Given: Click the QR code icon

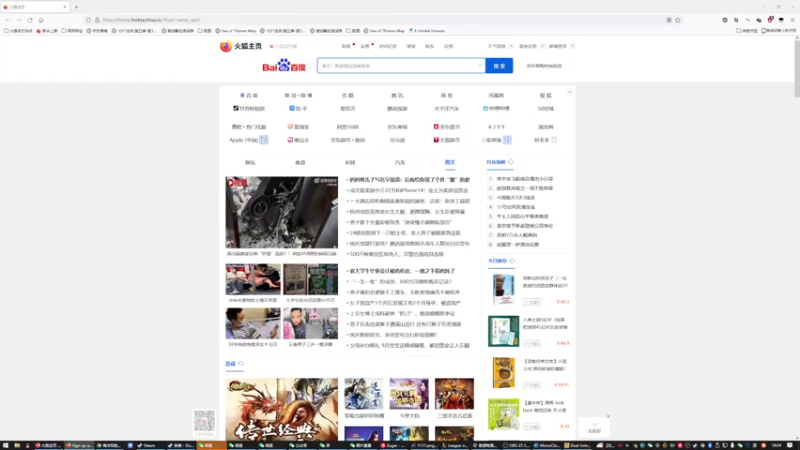Looking at the screenshot, I should point(204,421).
